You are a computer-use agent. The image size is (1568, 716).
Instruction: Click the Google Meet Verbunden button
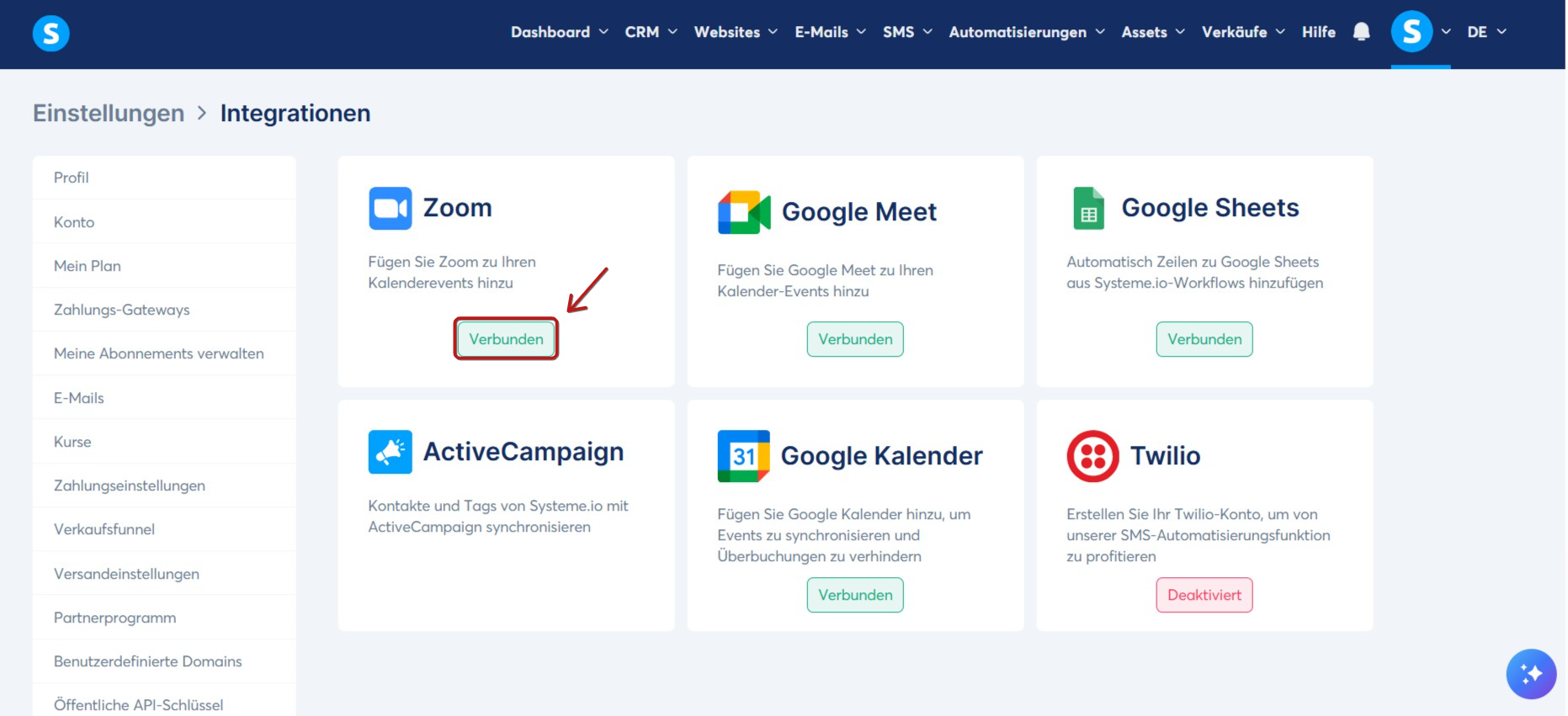point(855,339)
